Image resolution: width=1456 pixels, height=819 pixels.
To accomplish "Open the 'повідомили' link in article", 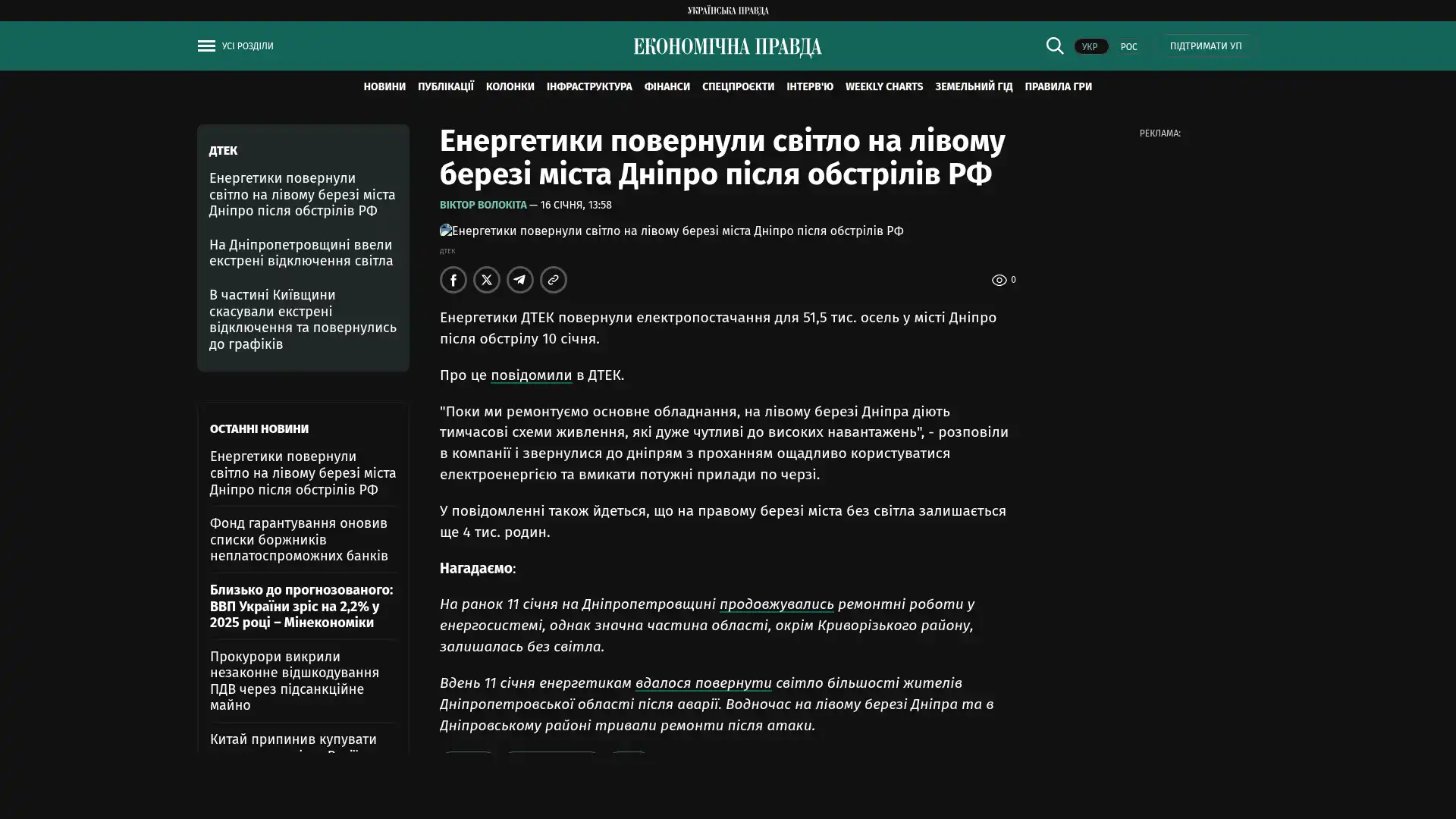I will (x=531, y=375).
